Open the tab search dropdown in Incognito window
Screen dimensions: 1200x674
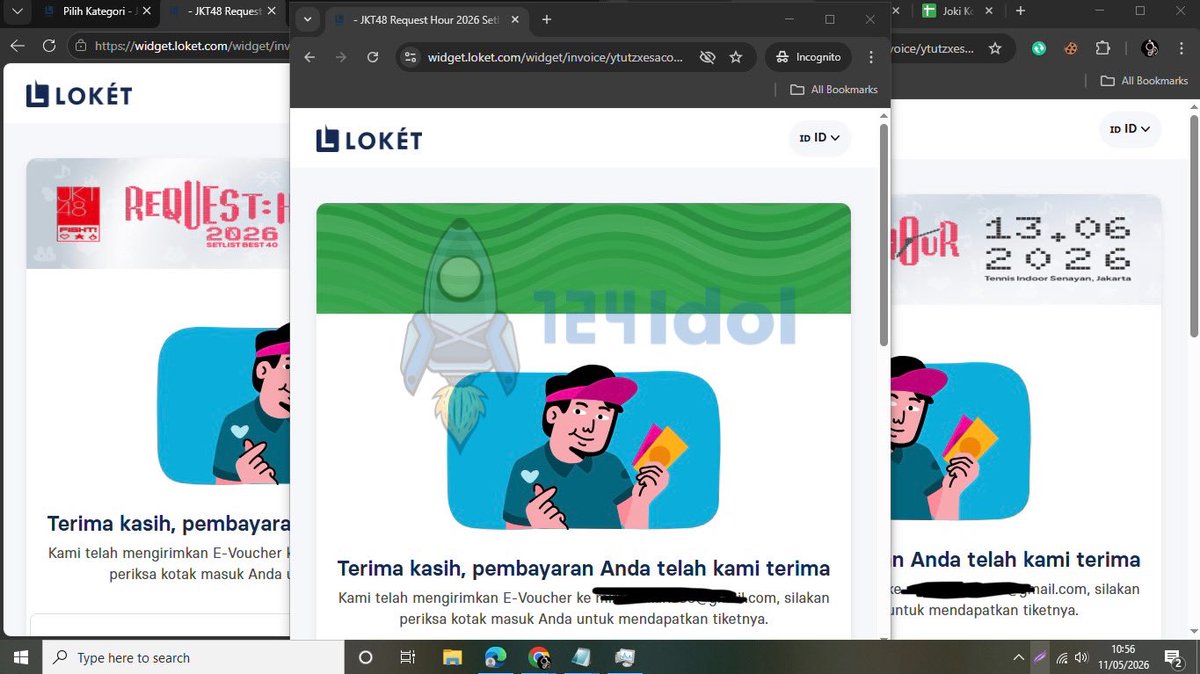[308, 20]
